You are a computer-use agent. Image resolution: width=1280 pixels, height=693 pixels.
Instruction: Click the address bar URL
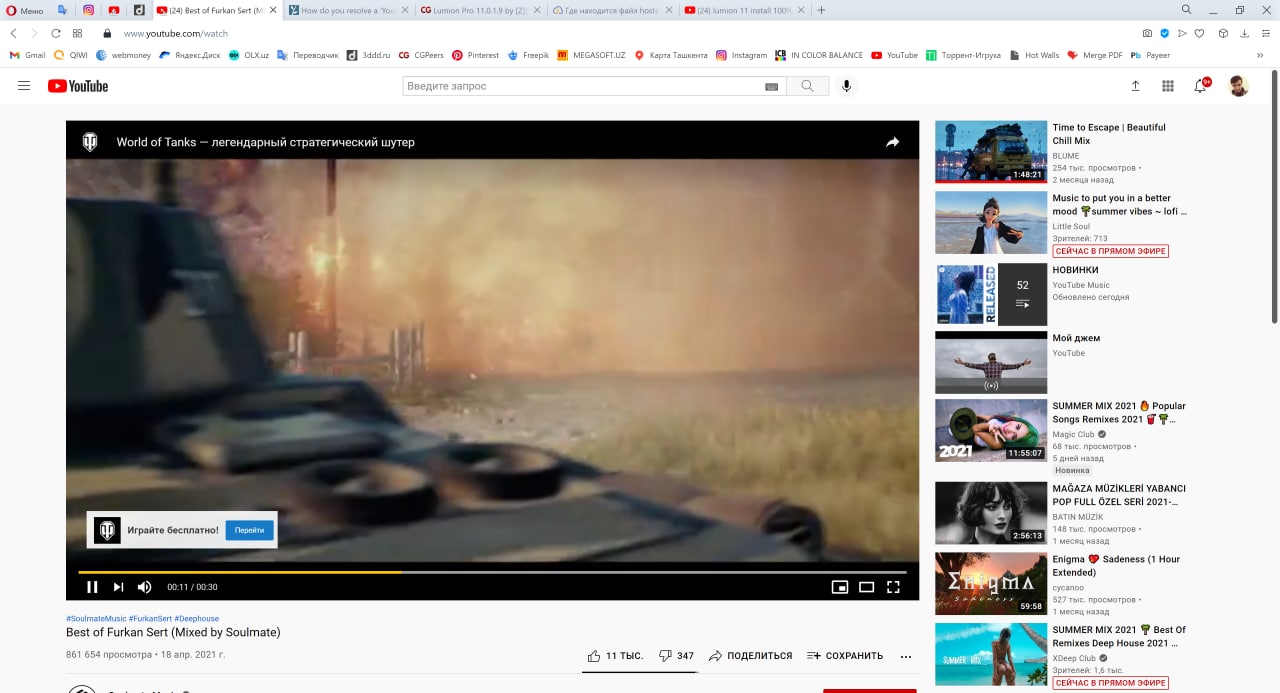point(176,33)
